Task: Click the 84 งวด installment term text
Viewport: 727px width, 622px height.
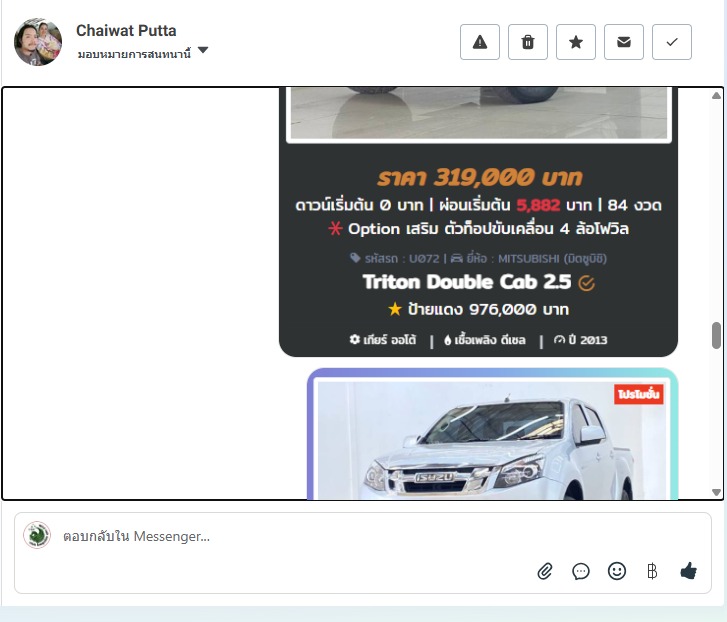Action: pos(635,205)
